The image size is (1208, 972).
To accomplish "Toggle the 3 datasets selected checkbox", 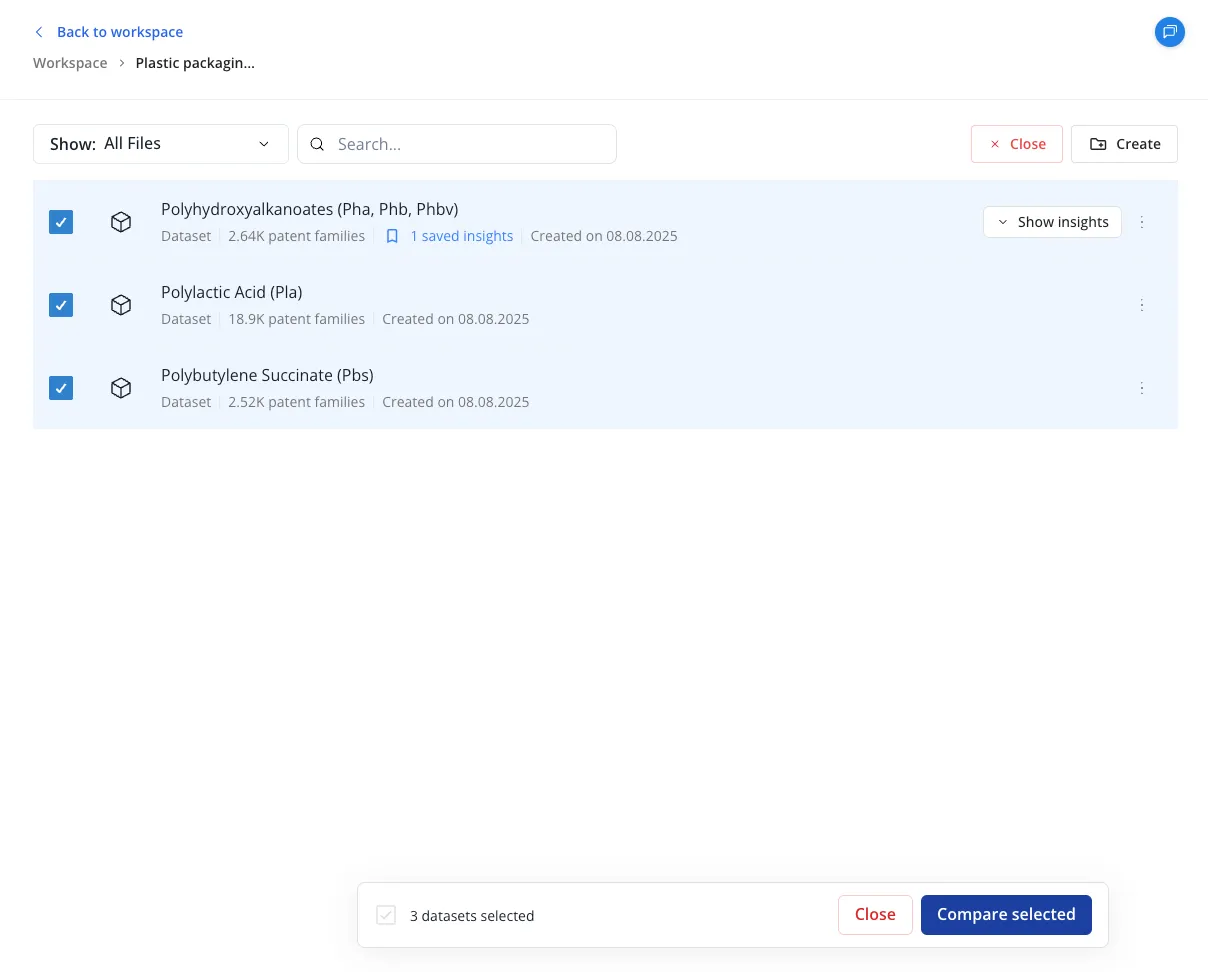I will 386,915.
